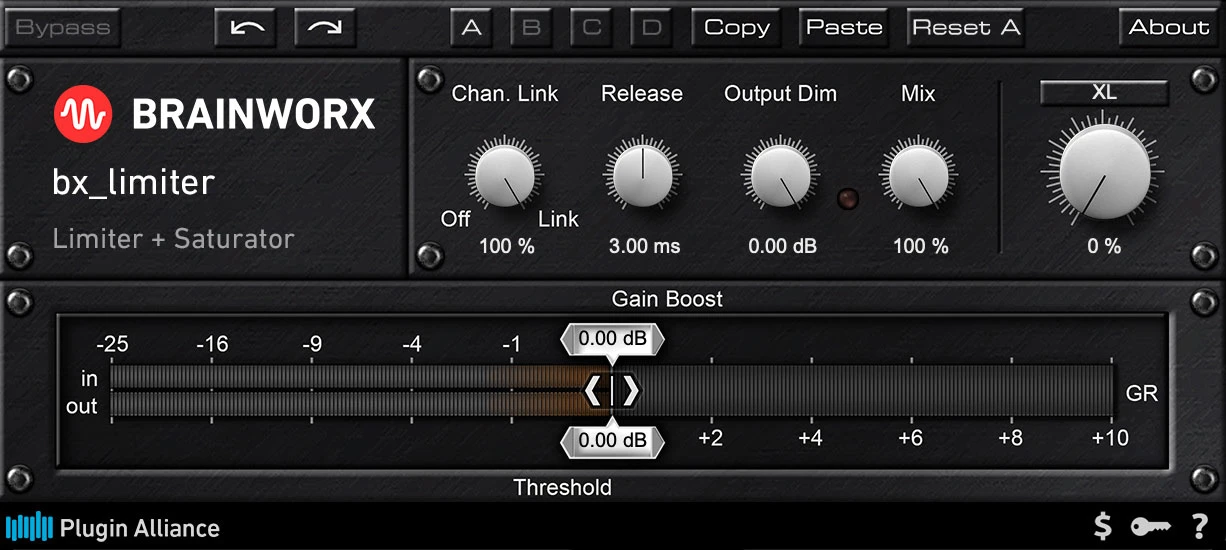The image size is (1226, 550).
Task: Click the Off label under Chan. Link
Action: [x=455, y=219]
